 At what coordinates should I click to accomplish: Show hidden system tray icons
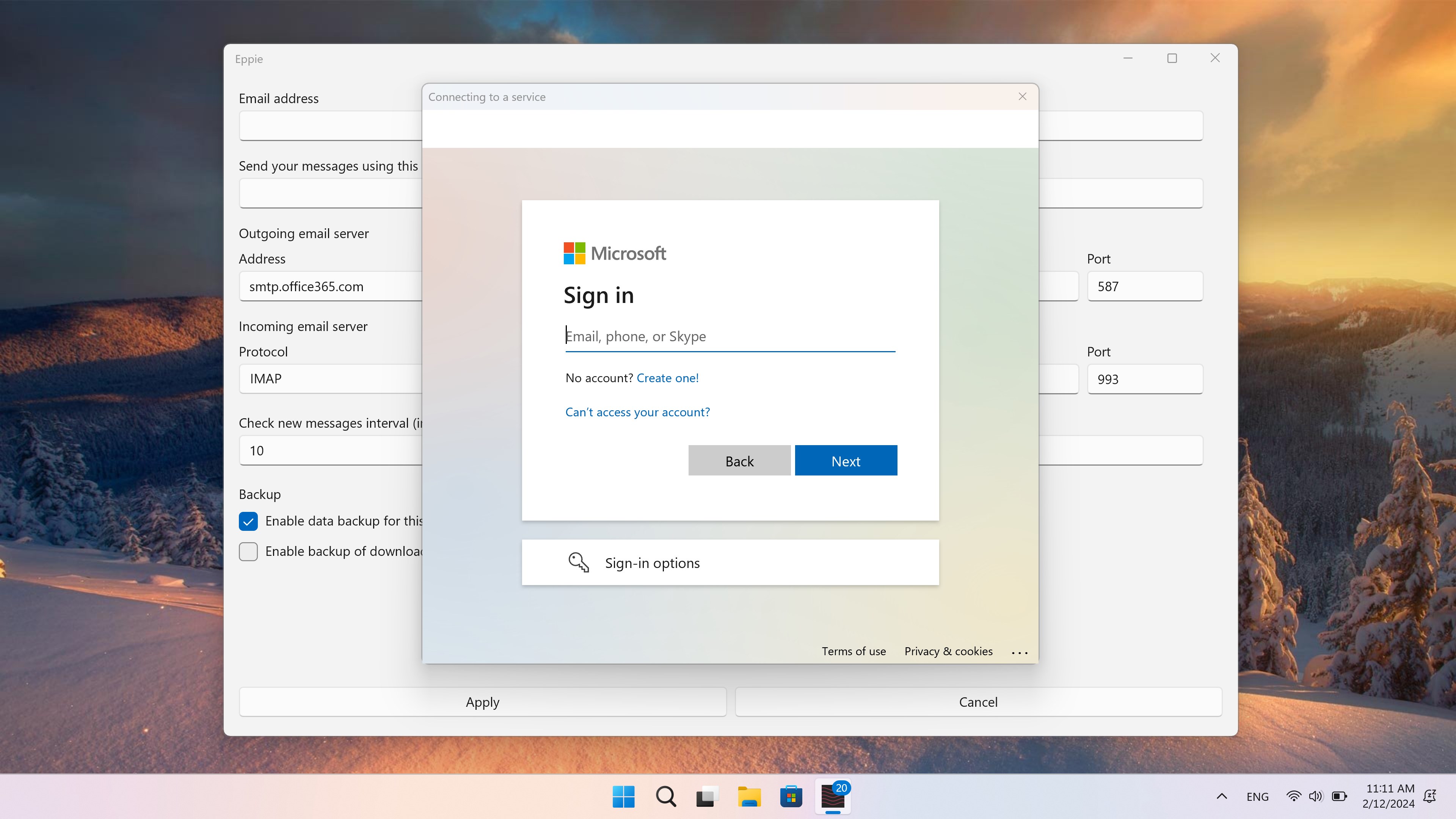[1221, 796]
